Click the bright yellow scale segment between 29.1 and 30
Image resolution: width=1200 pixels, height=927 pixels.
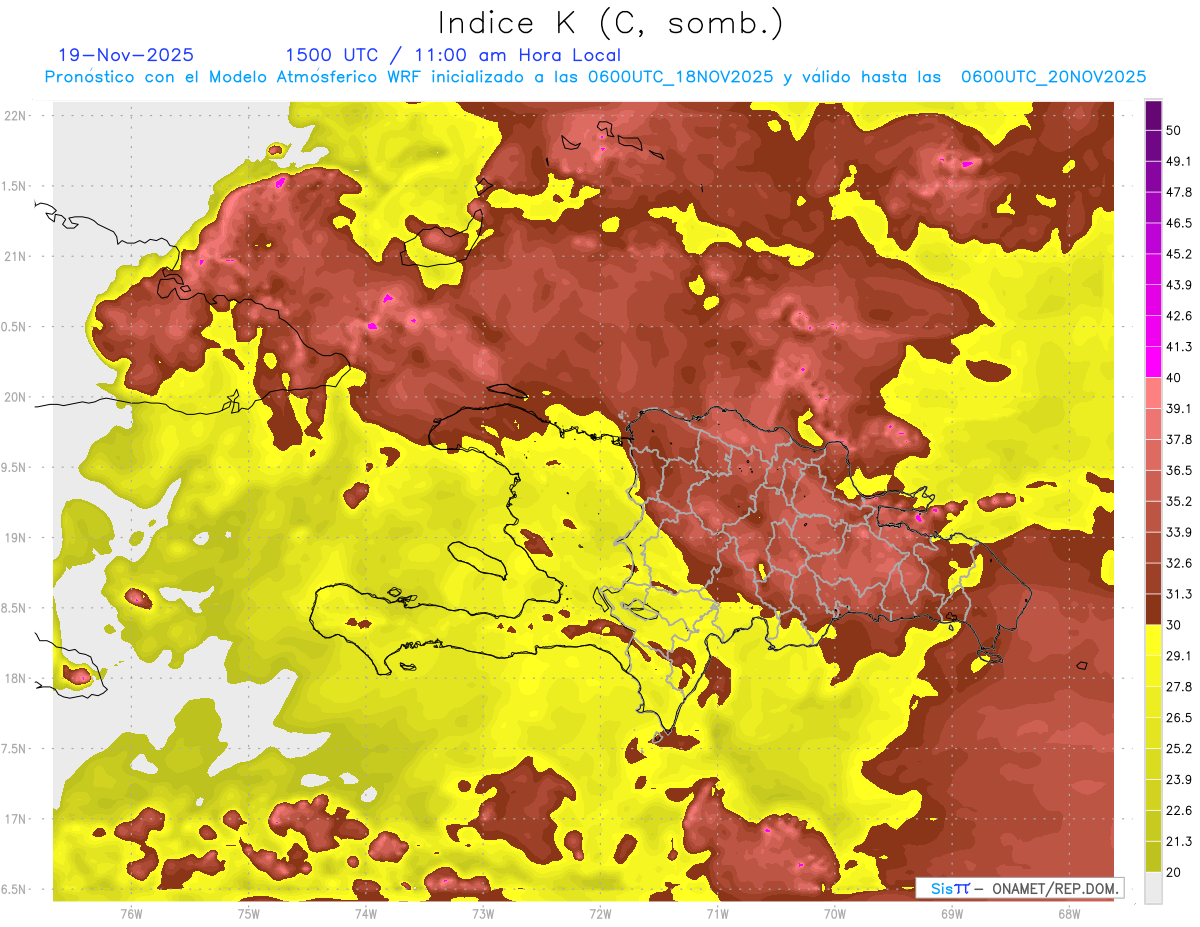click(1153, 641)
